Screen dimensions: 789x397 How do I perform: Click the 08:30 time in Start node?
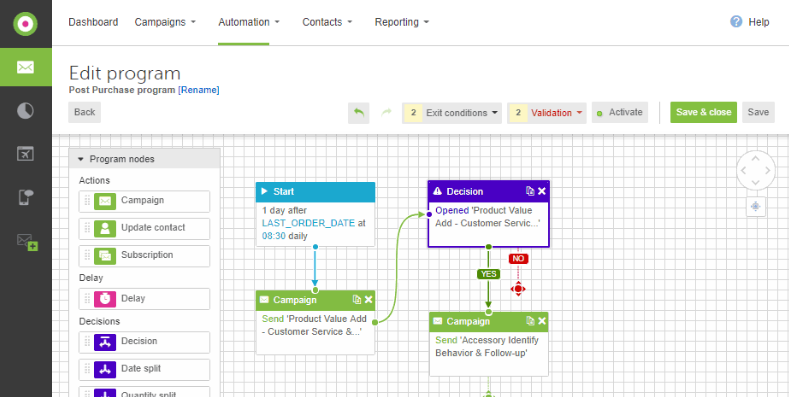coord(274,235)
